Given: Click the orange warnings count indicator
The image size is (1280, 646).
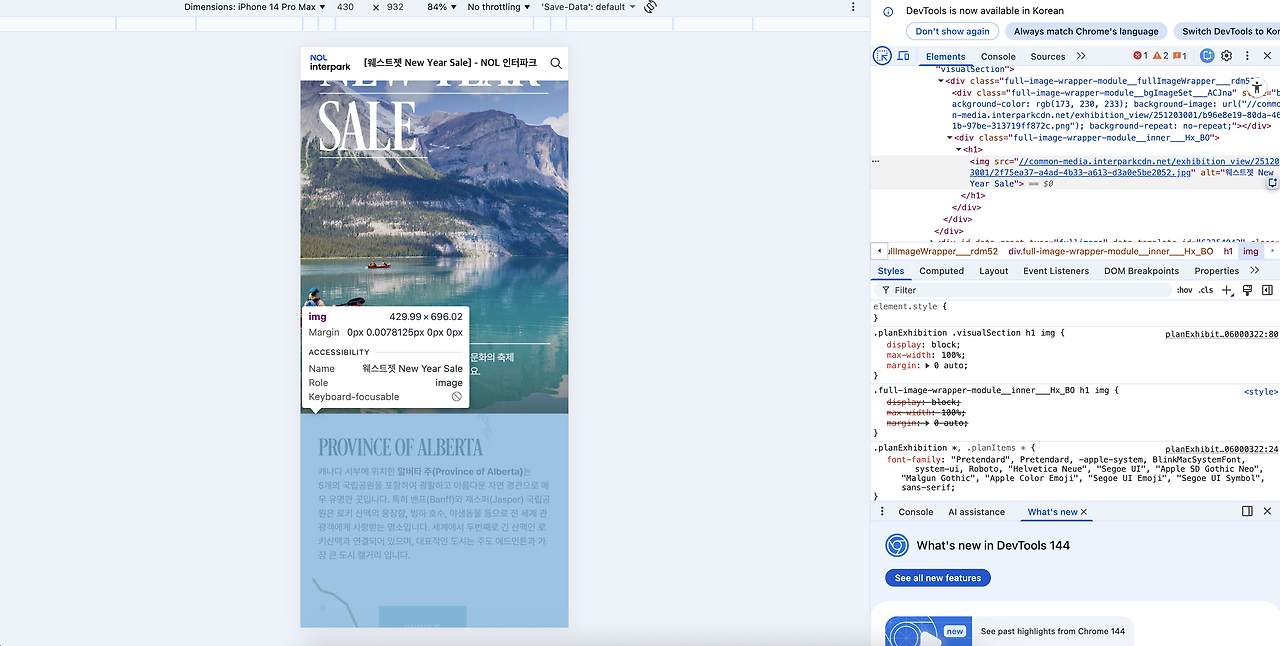Looking at the screenshot, I should [1161, 56].
